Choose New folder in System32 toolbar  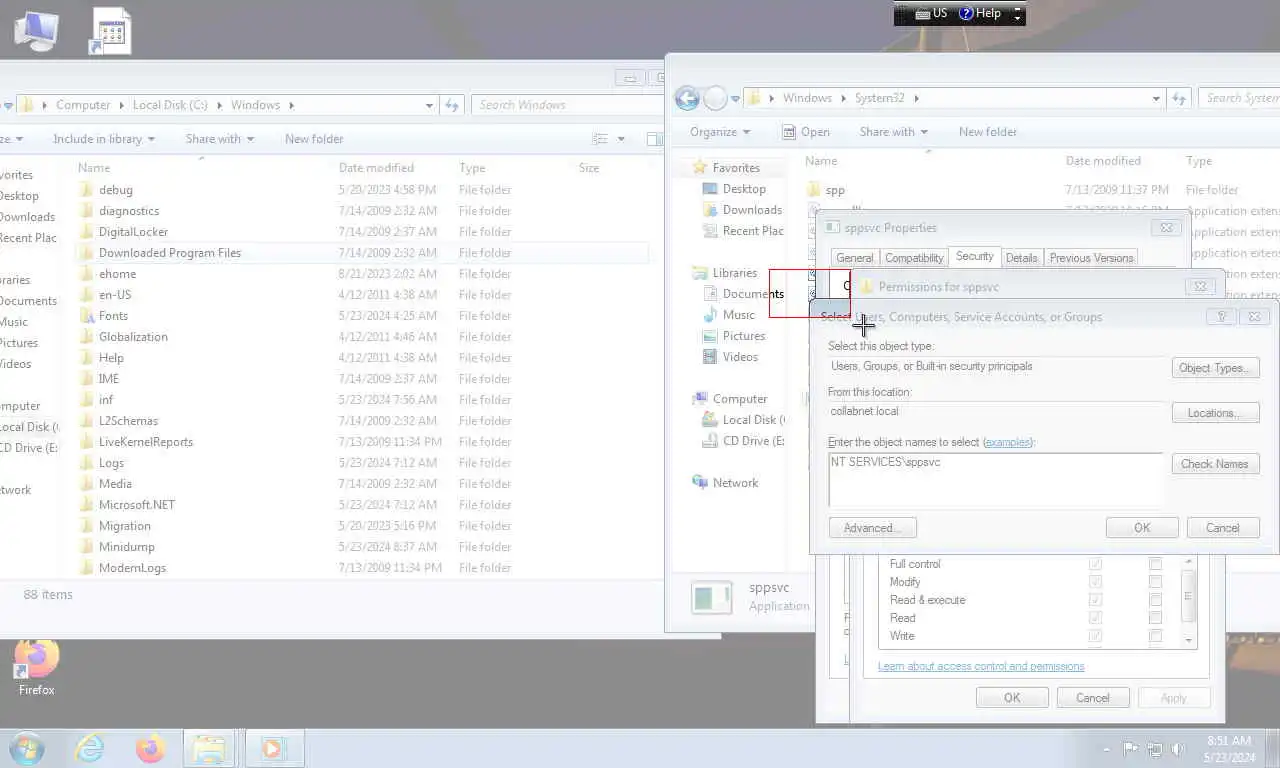(x=988, y=132)
